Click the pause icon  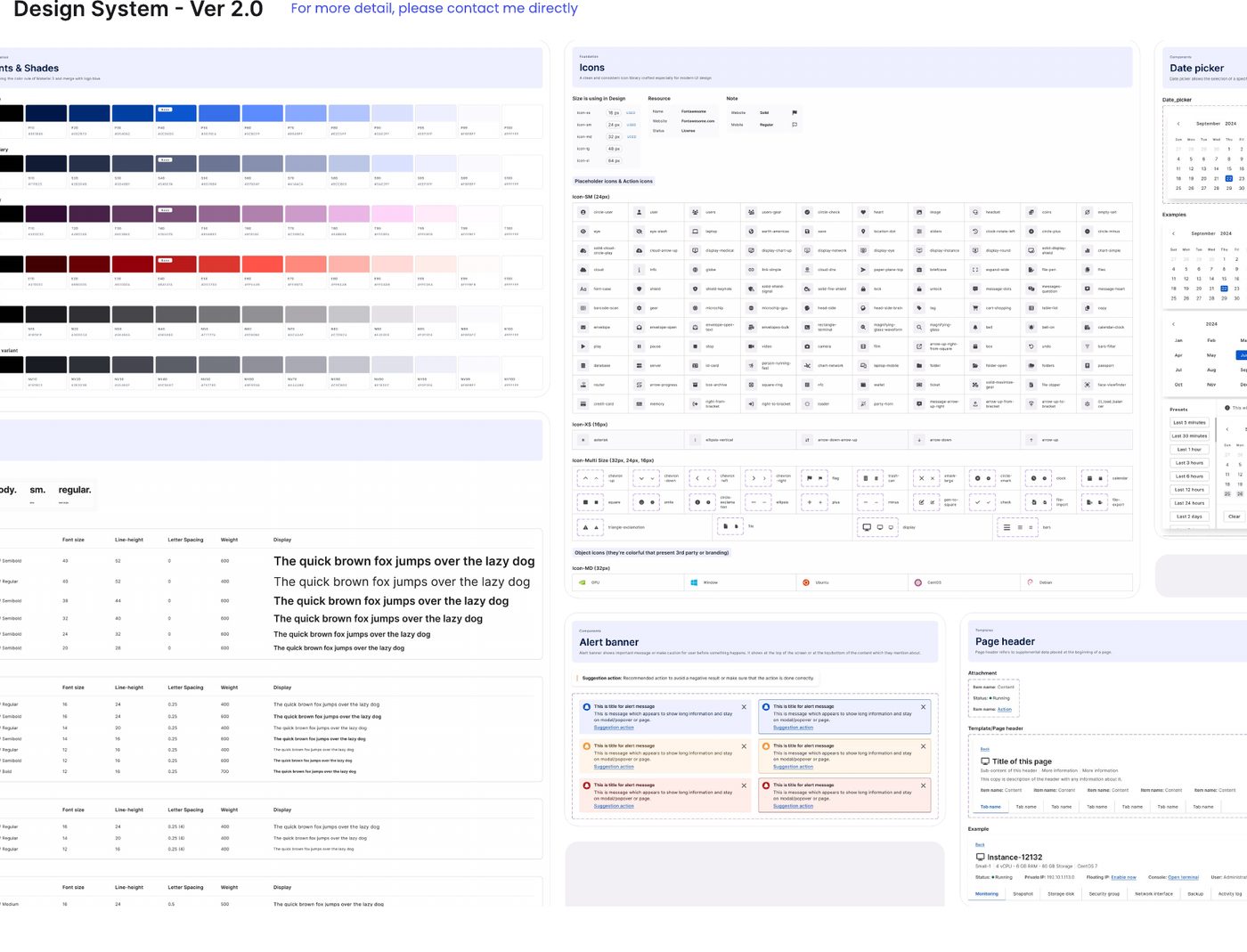639,346
